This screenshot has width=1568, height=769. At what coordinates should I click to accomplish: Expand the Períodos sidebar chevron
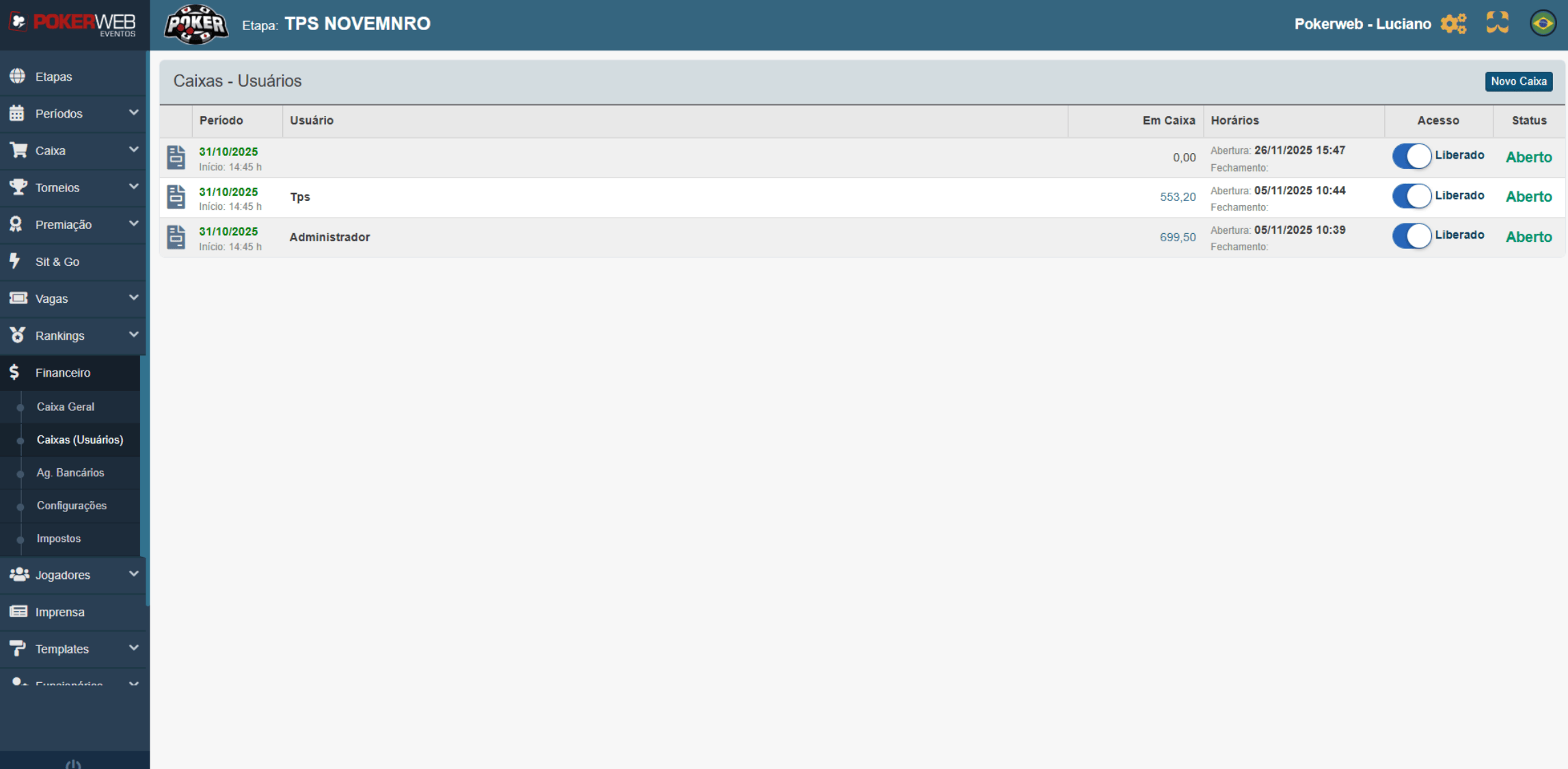(x=133, y=113)
